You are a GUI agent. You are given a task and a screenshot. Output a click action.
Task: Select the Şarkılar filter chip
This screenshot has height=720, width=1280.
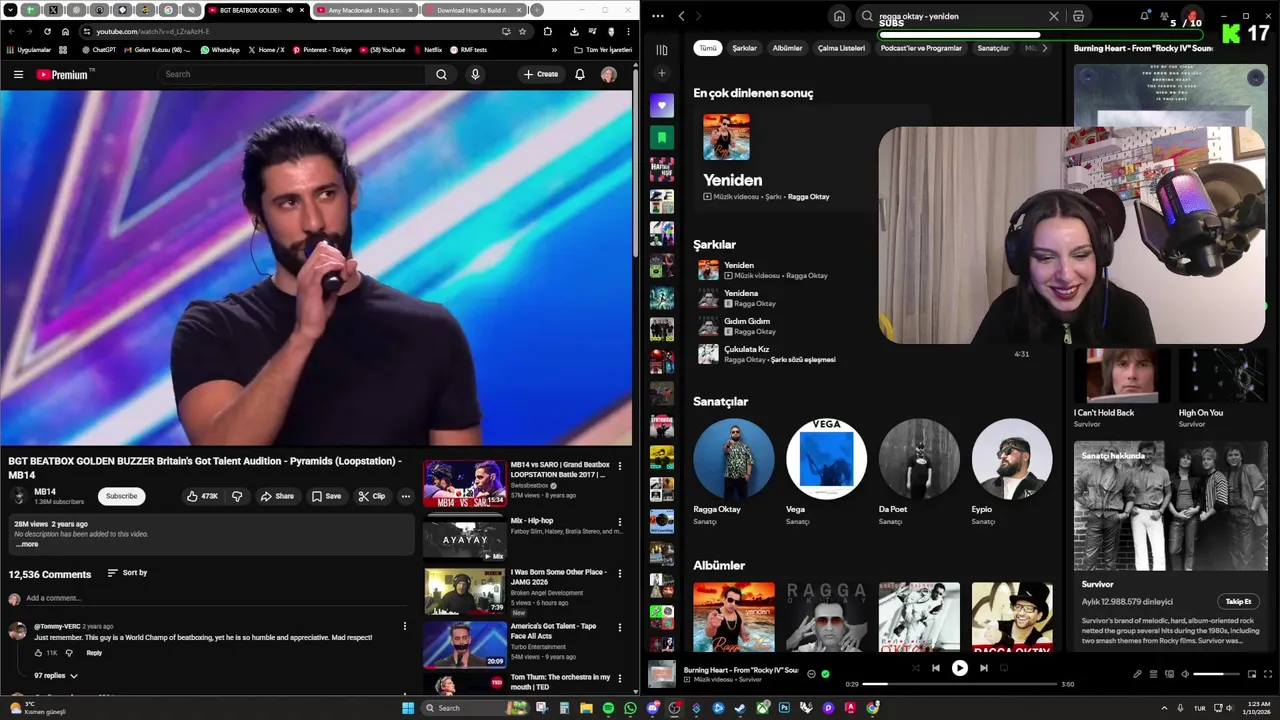pos(744,48)
